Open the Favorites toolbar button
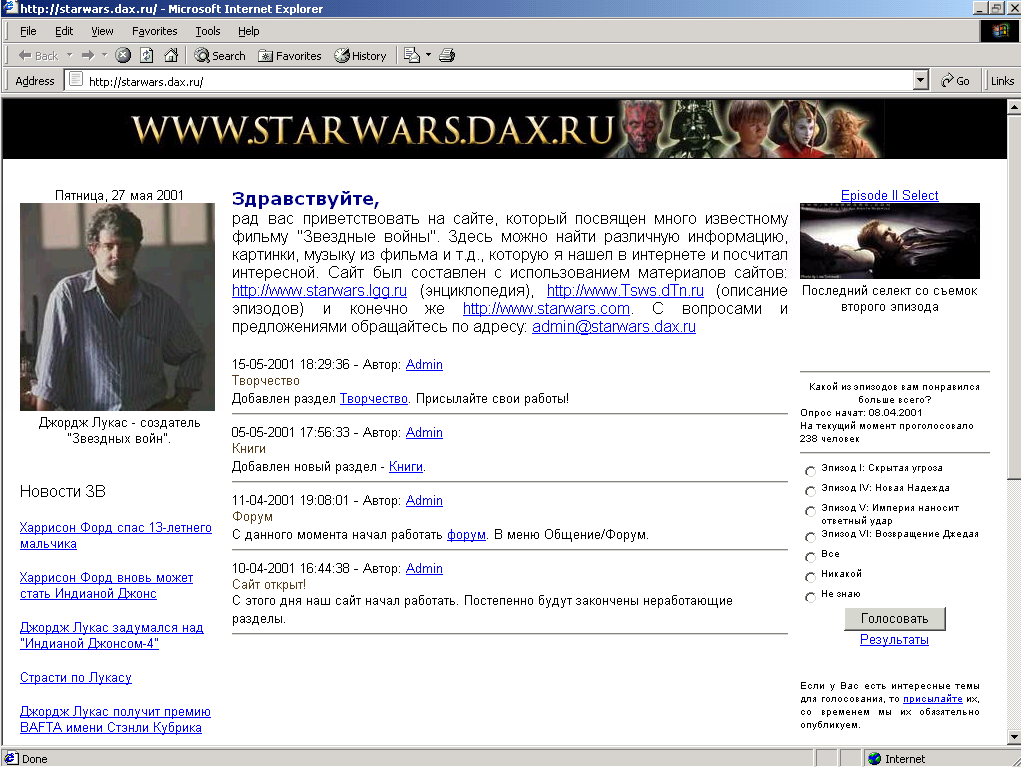Screen dimensions: 1021x767 [290, 56]
